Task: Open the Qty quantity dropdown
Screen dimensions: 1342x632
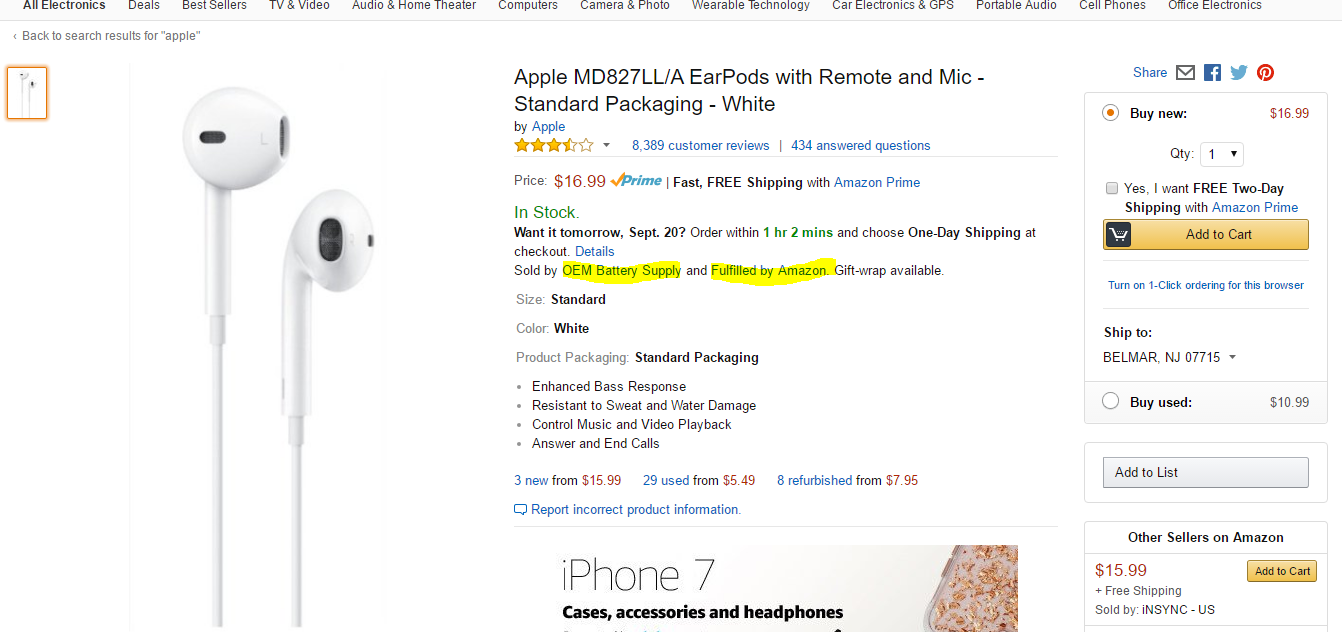Action: point(1221,153)
